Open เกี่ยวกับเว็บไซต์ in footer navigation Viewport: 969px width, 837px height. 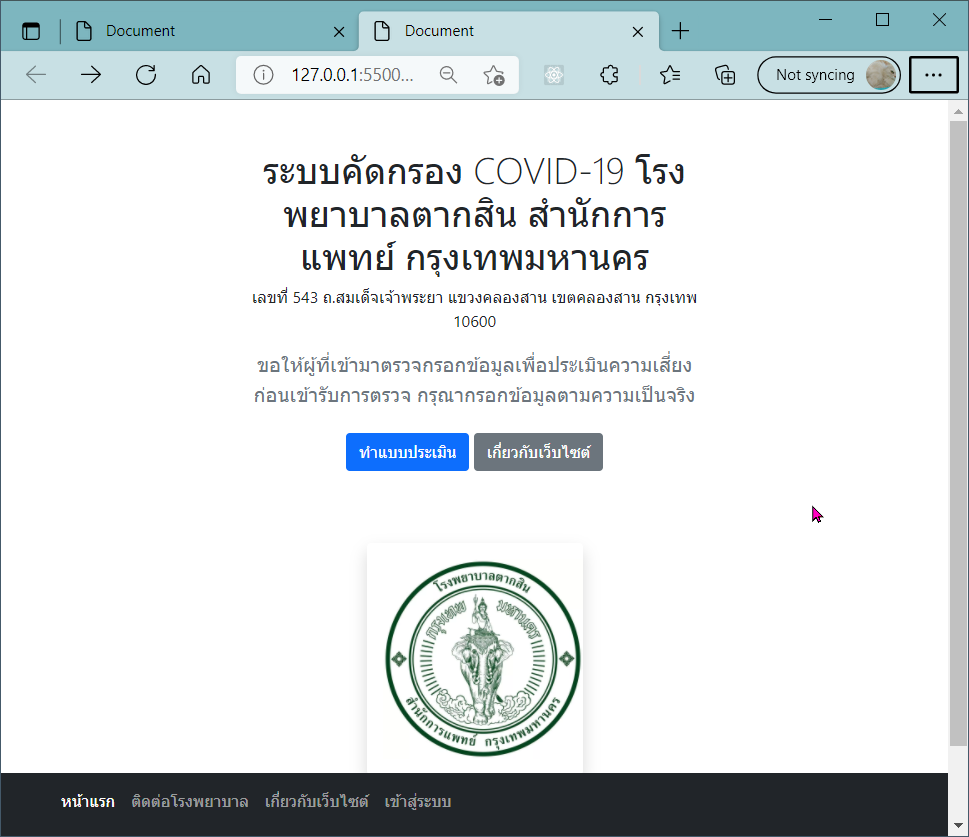point(316,802)
